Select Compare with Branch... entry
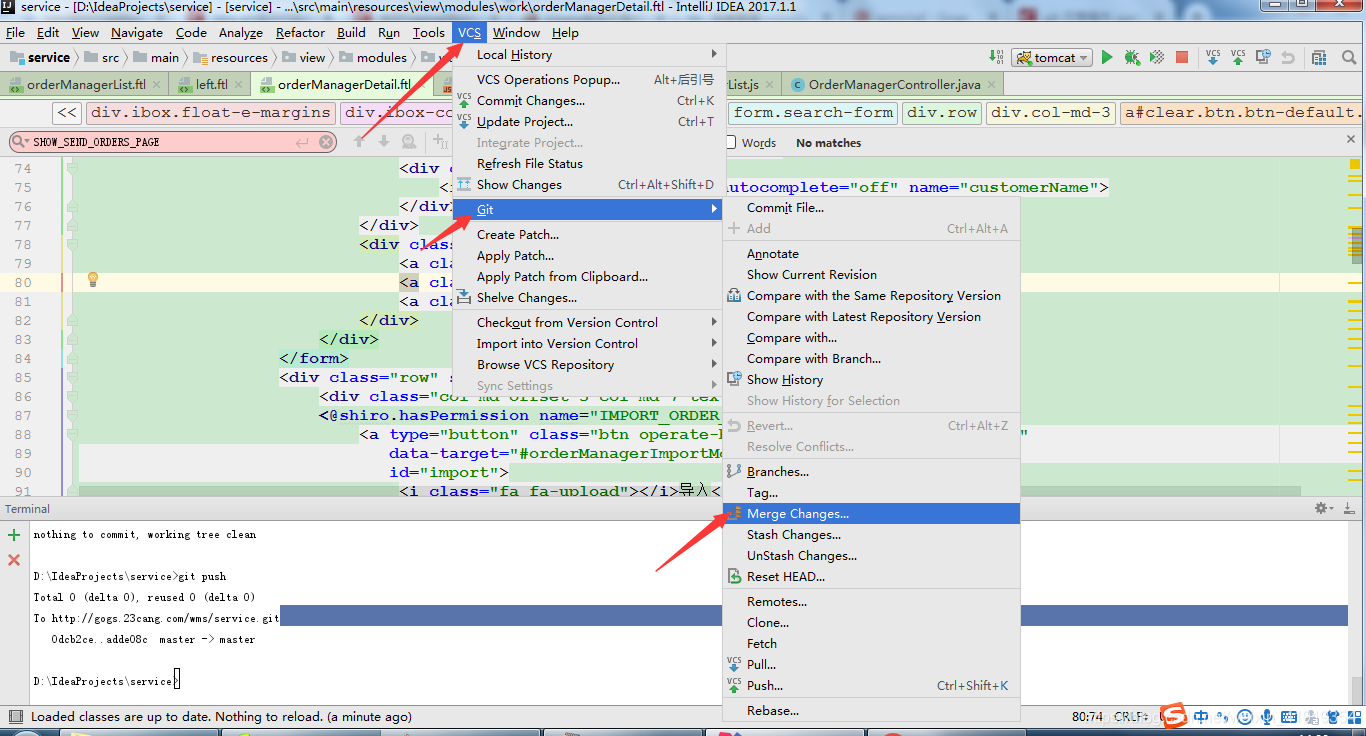 pyautogui.click(x=871, y=359)
